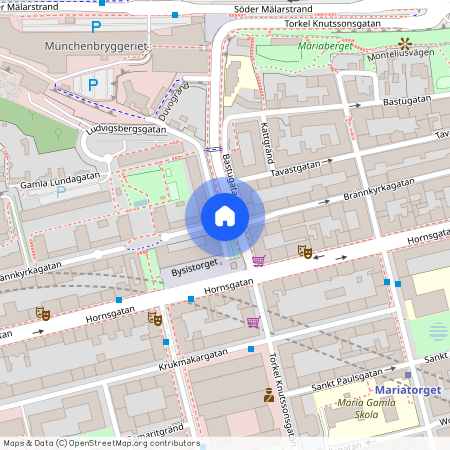Open the OpenStreetMap.org contributors attribution
The height and width of the screenshot is (450, 450).
(x=102, y=443)
